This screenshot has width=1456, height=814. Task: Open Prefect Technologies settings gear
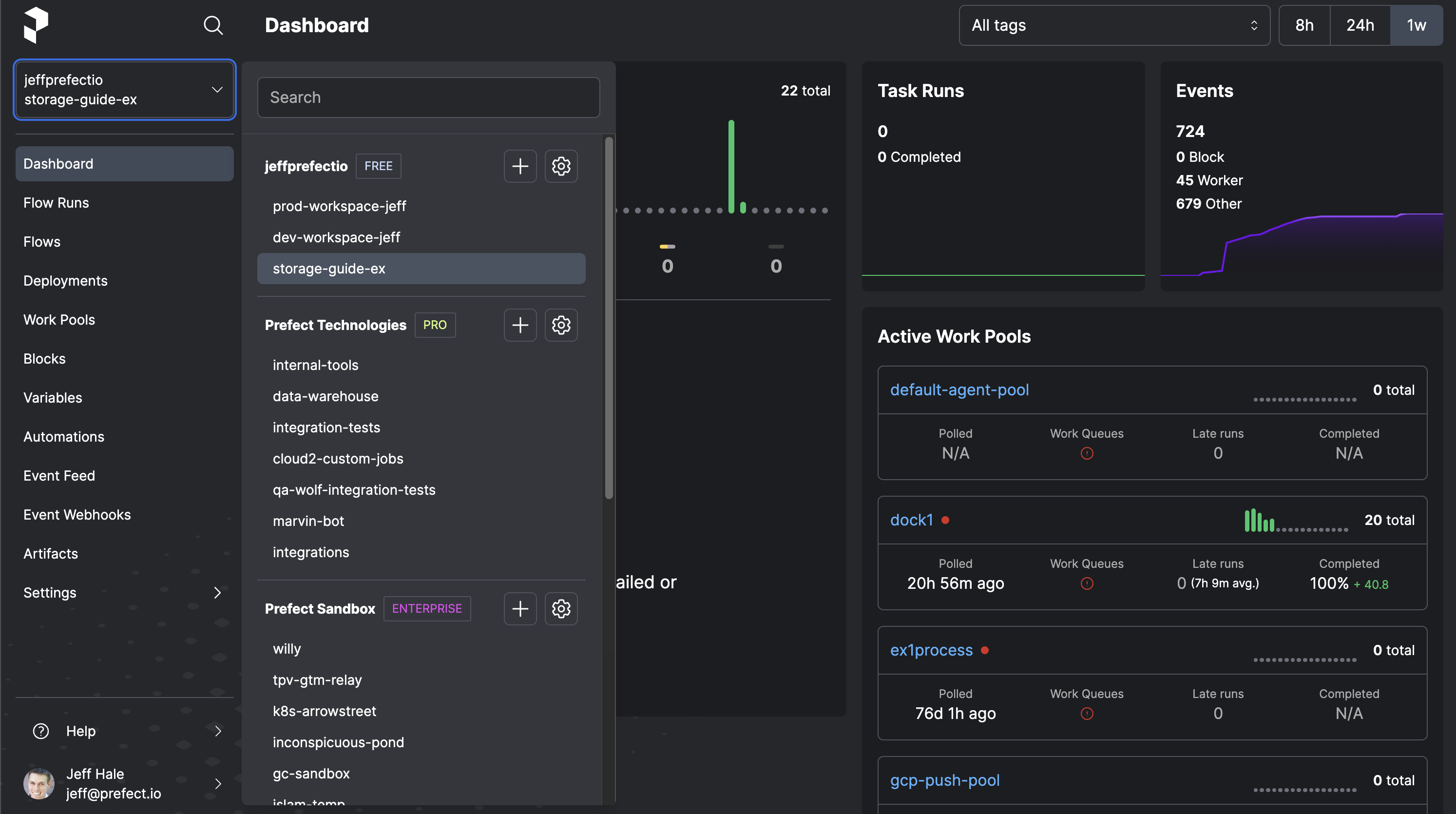[x=561, y=325]
